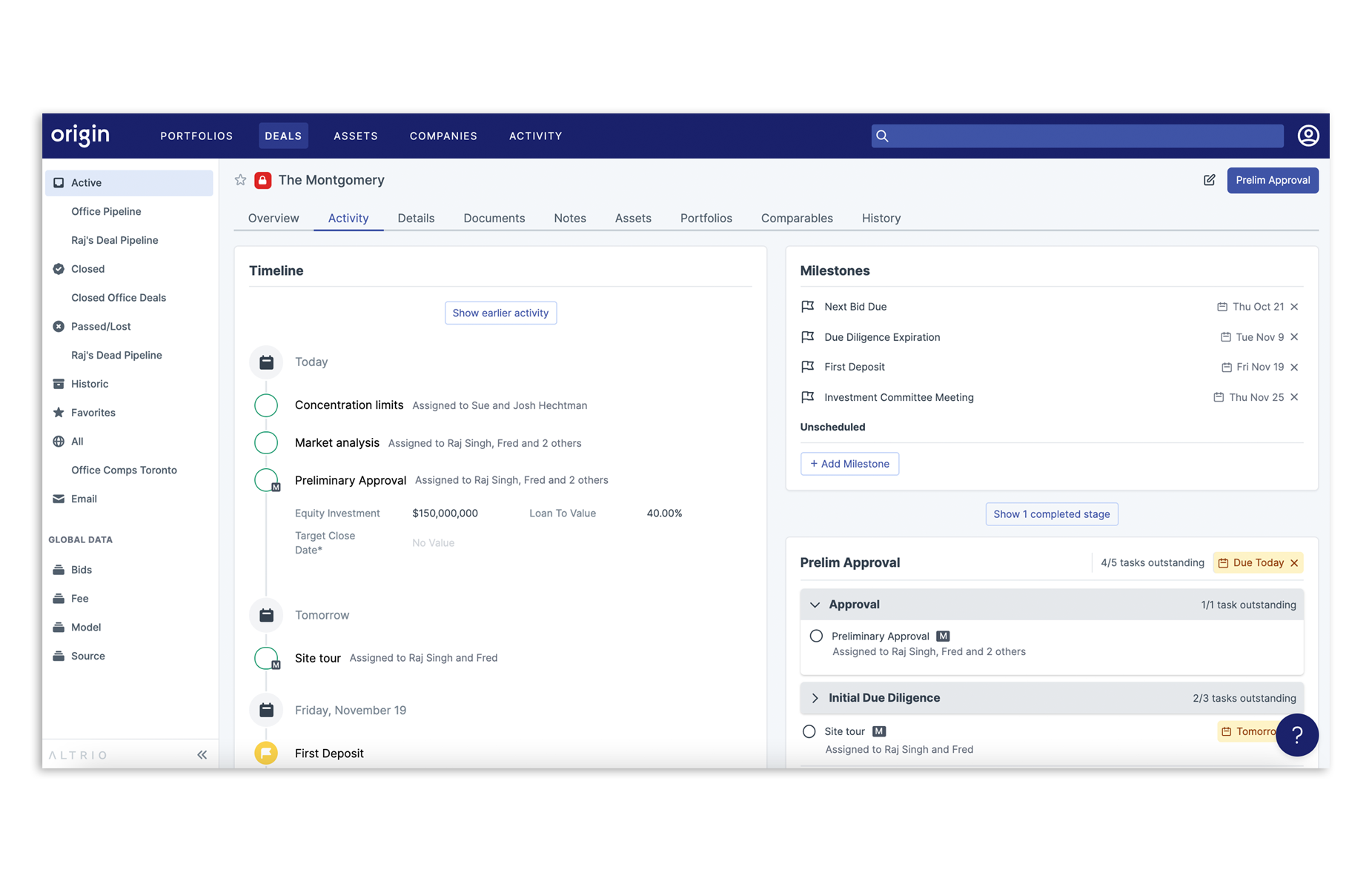Click the Bids database icon
Screen dimensions: 1372x881
(59, 570)
